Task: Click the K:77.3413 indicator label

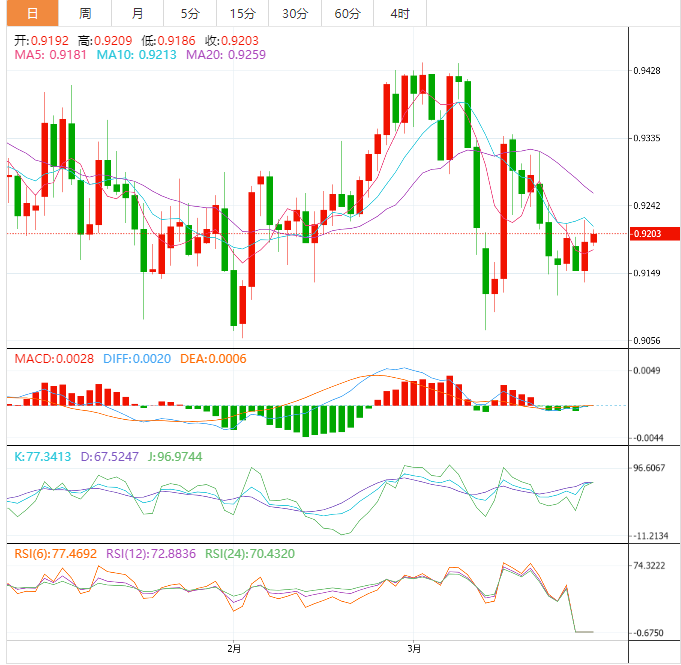Action: coord(43,457)
